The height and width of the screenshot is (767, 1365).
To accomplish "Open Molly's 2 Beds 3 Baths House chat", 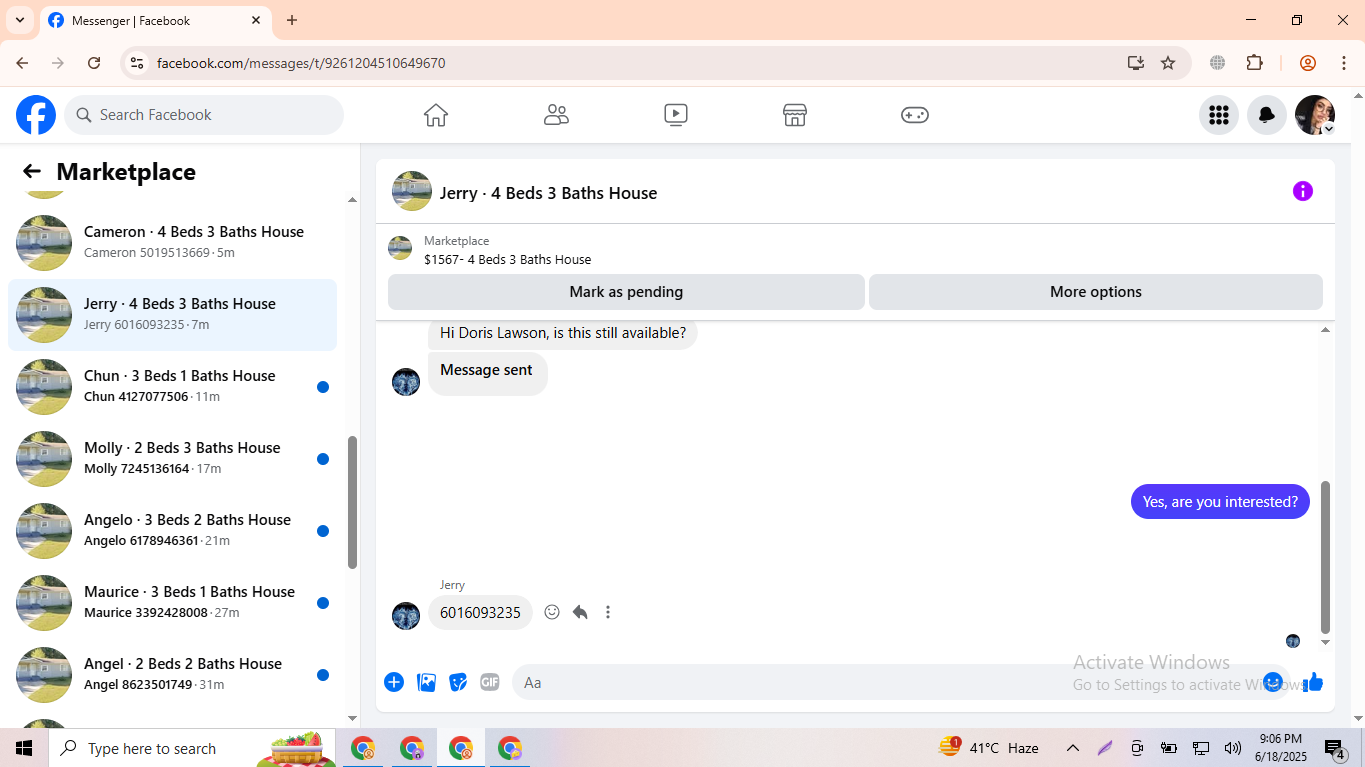I will [x=172, y=459].
